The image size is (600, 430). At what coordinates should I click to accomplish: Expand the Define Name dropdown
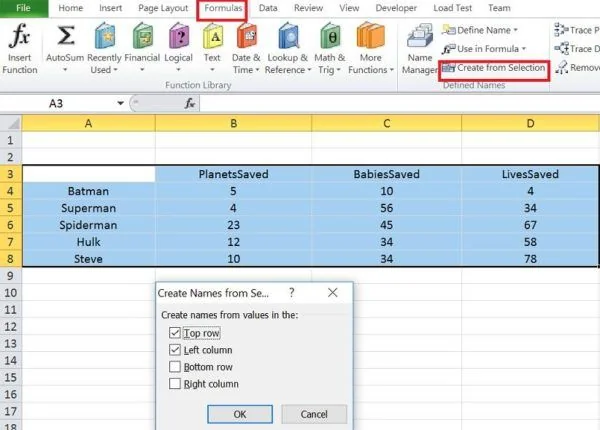click(515, 30)
